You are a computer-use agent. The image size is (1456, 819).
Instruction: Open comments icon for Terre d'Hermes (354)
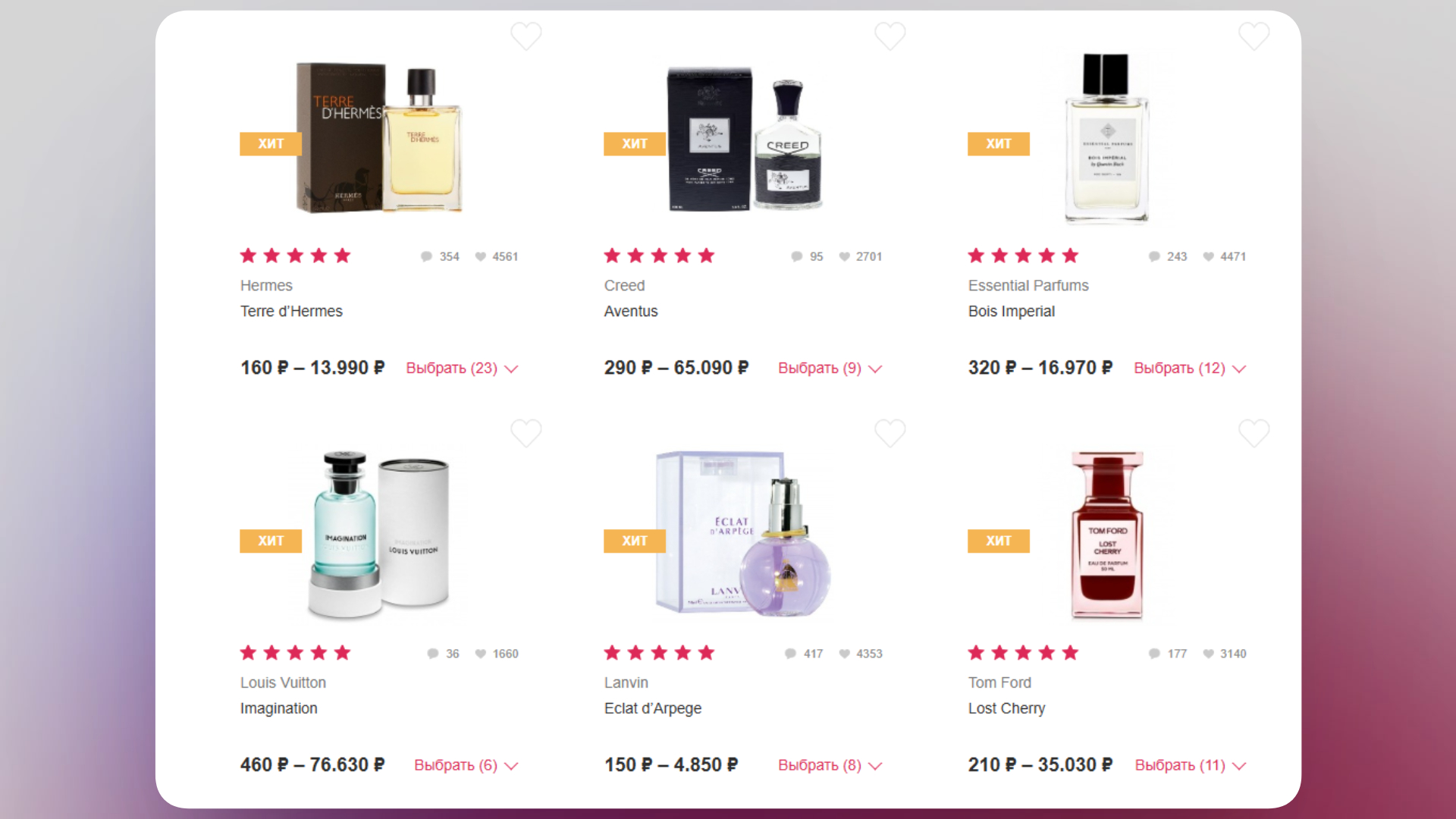[x=426, y=256]
